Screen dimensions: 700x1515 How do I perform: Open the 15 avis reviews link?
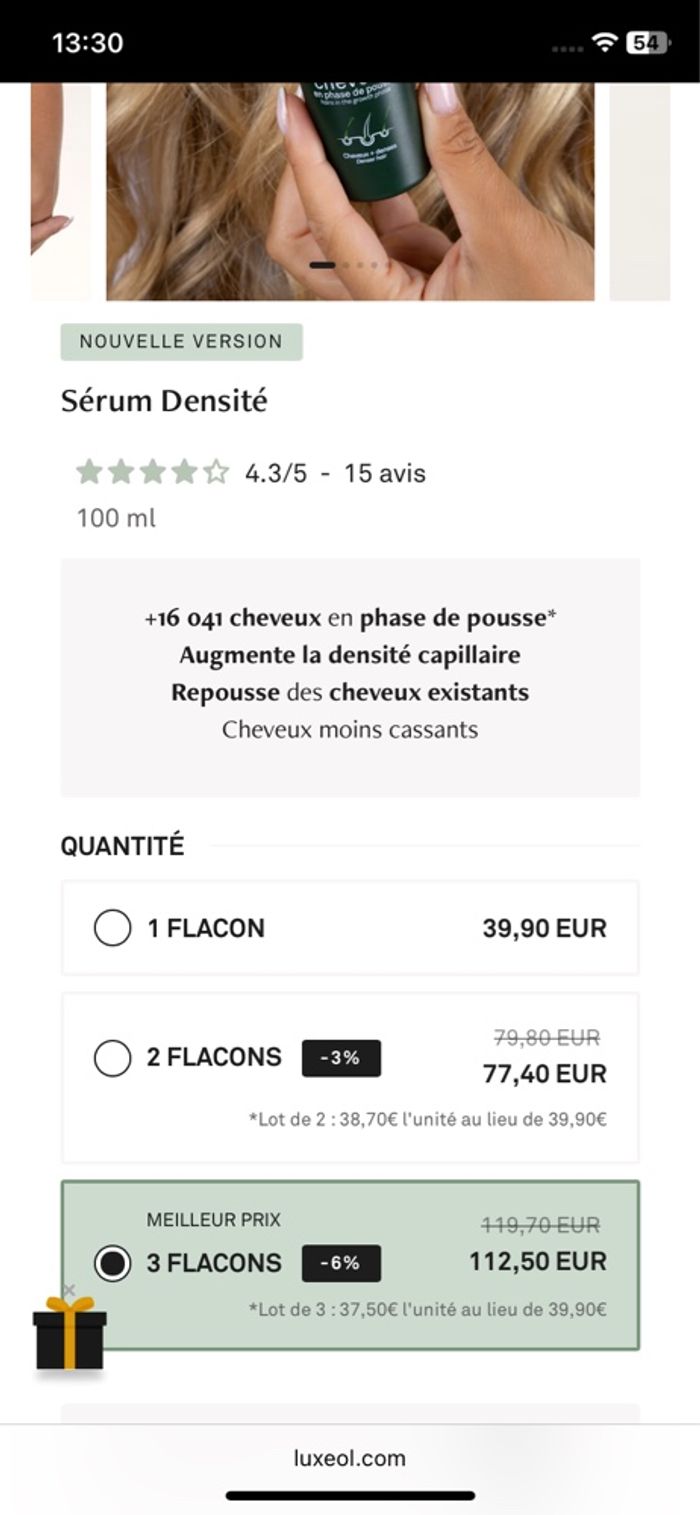pos(385,473)
